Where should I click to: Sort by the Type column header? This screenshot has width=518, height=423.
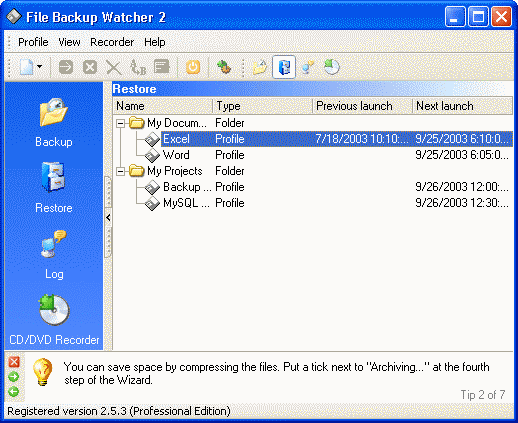(262, 106)
